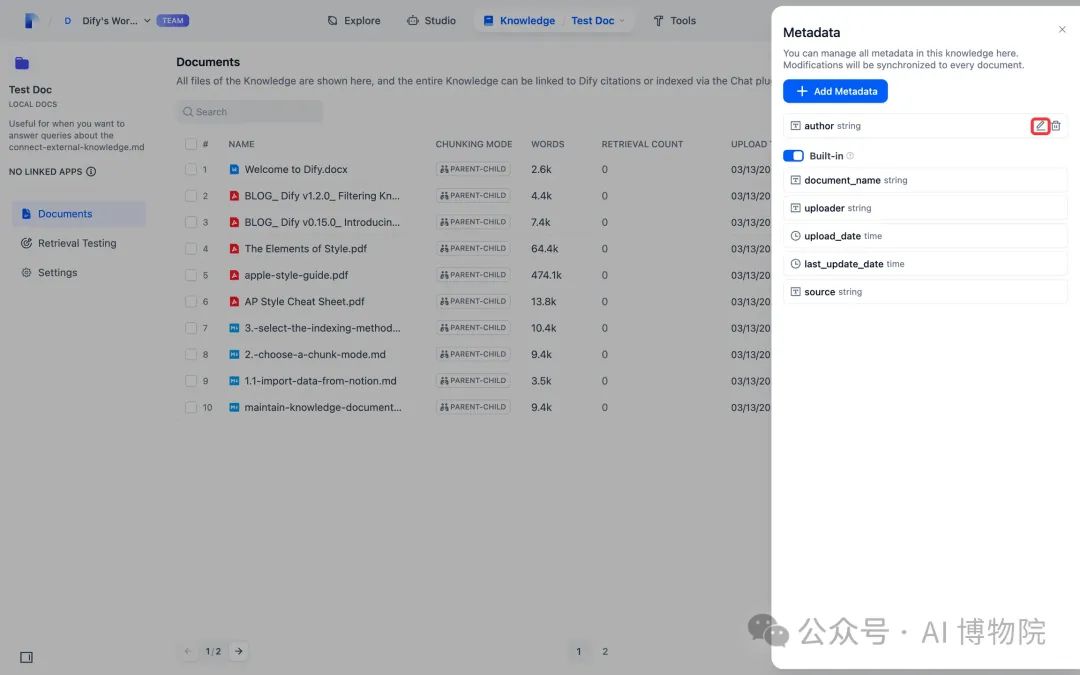1080x675 pixels.
Task: Open the Studio tab
Action: coord(431,21)
